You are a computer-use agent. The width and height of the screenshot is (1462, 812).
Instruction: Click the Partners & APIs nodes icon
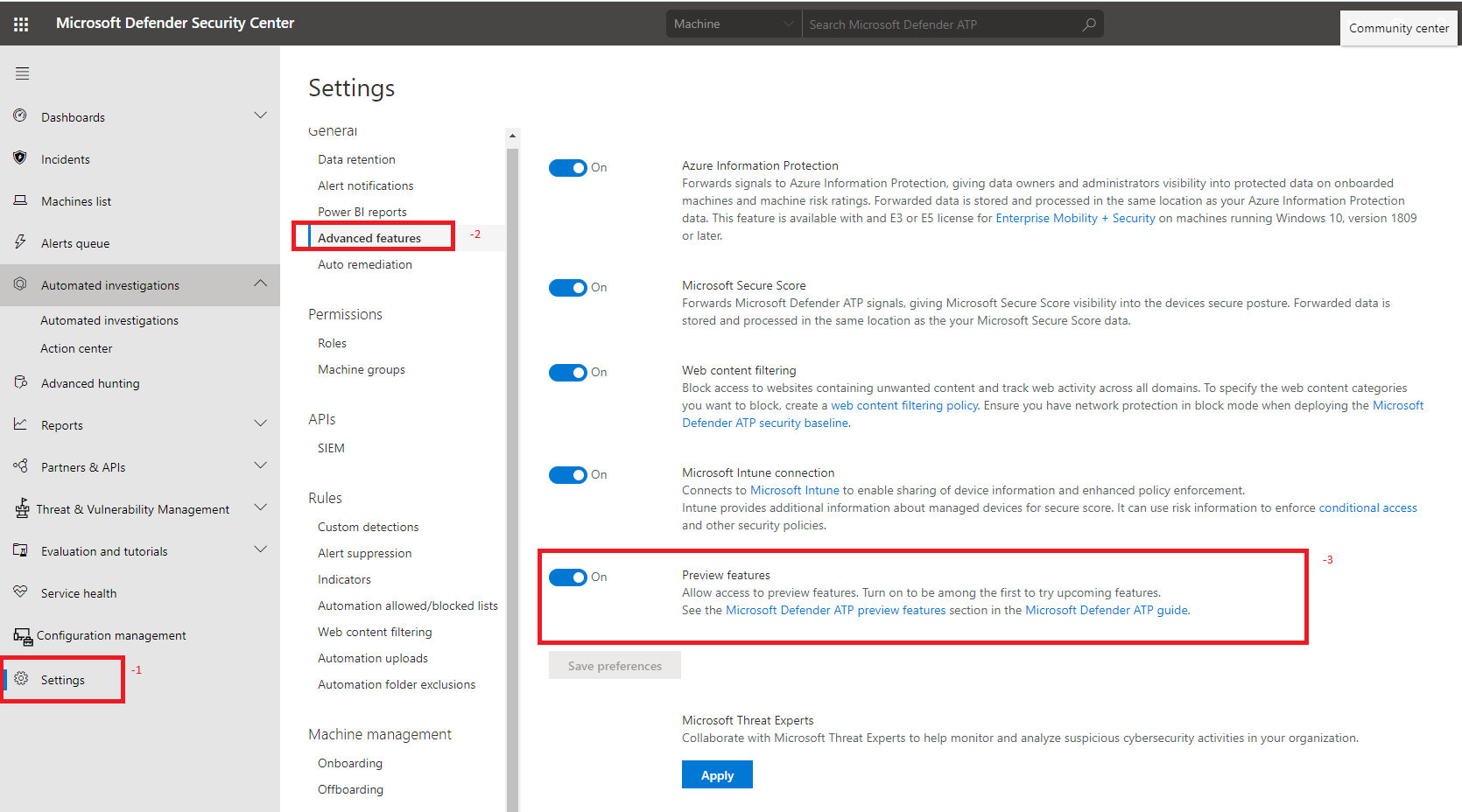[x=20, y=466]
